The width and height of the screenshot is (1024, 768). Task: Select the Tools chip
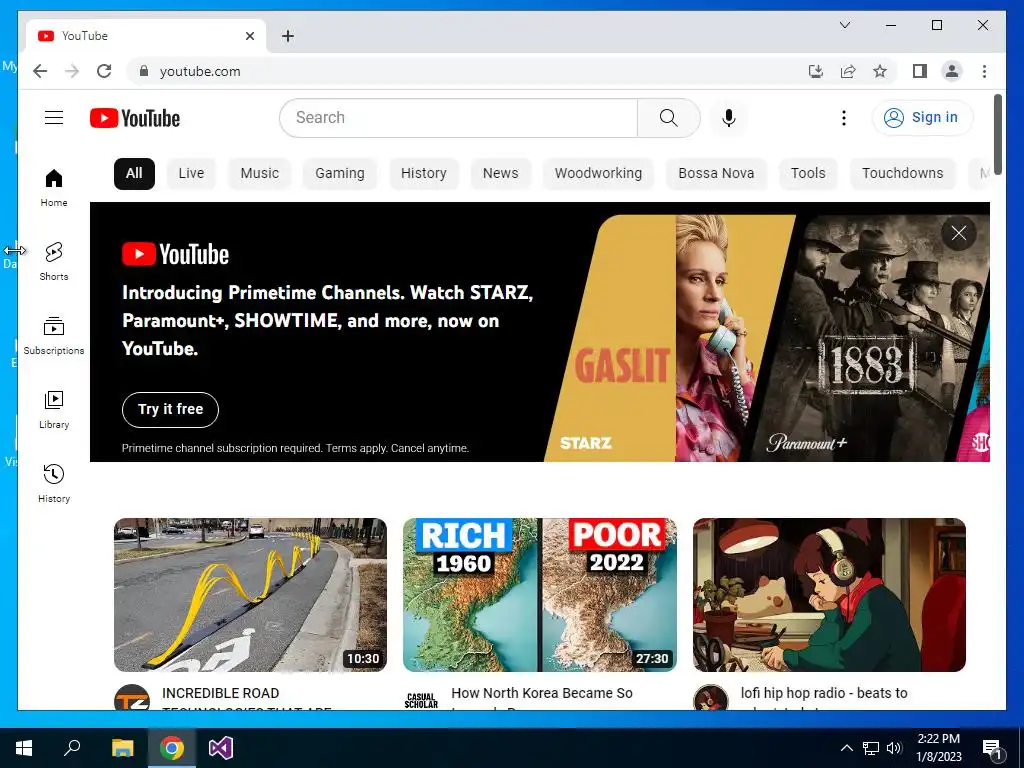click(x=808, y=174)
